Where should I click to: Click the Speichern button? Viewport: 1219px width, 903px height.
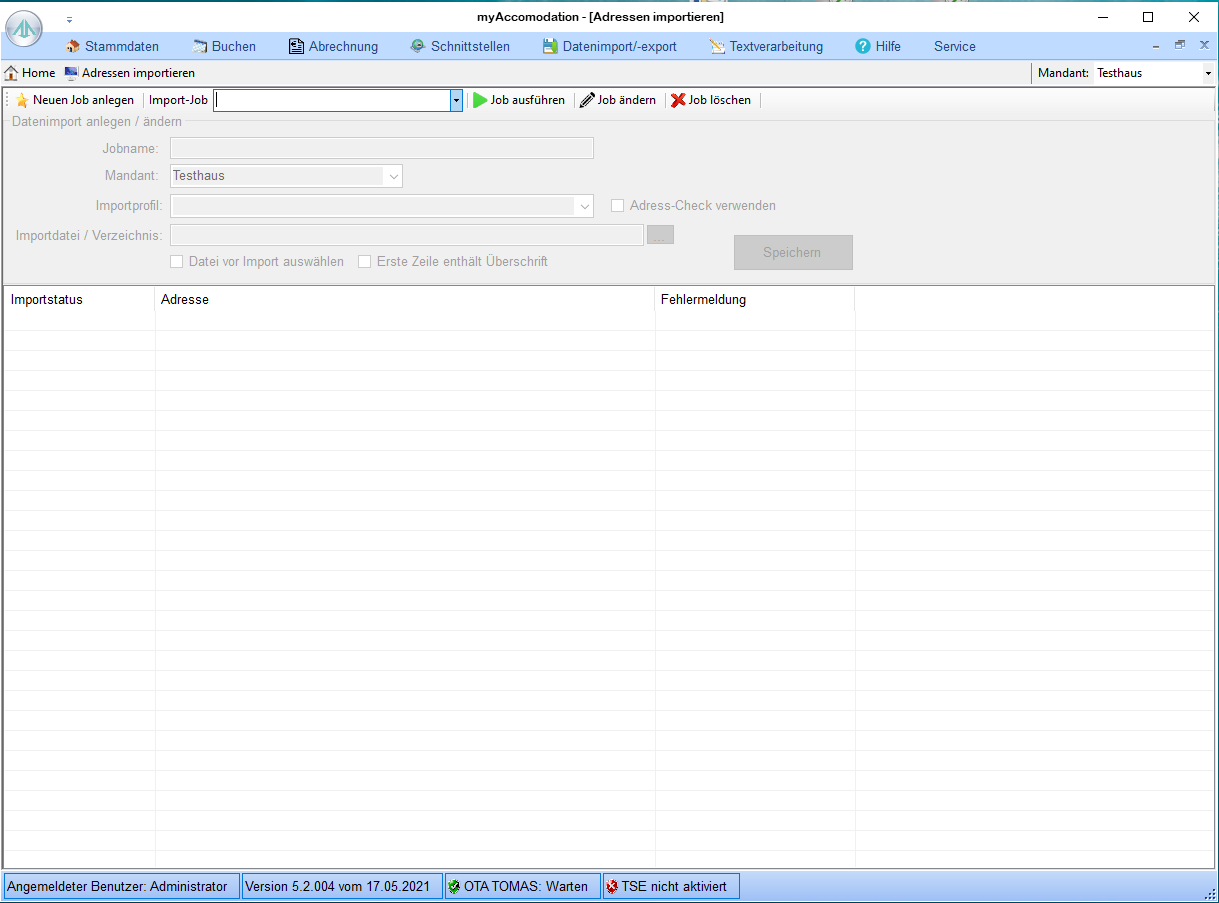[793, 253]
